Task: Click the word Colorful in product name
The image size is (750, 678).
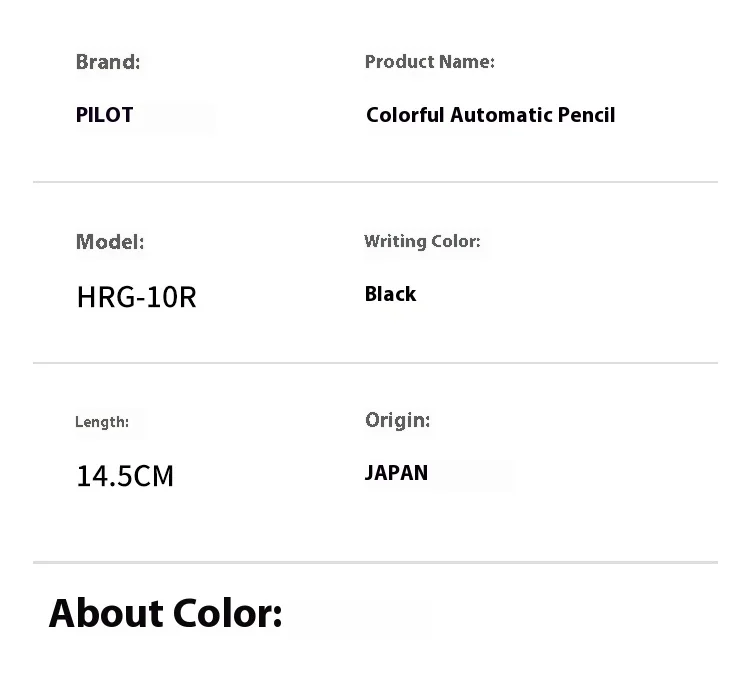Action: pos(405,115)
